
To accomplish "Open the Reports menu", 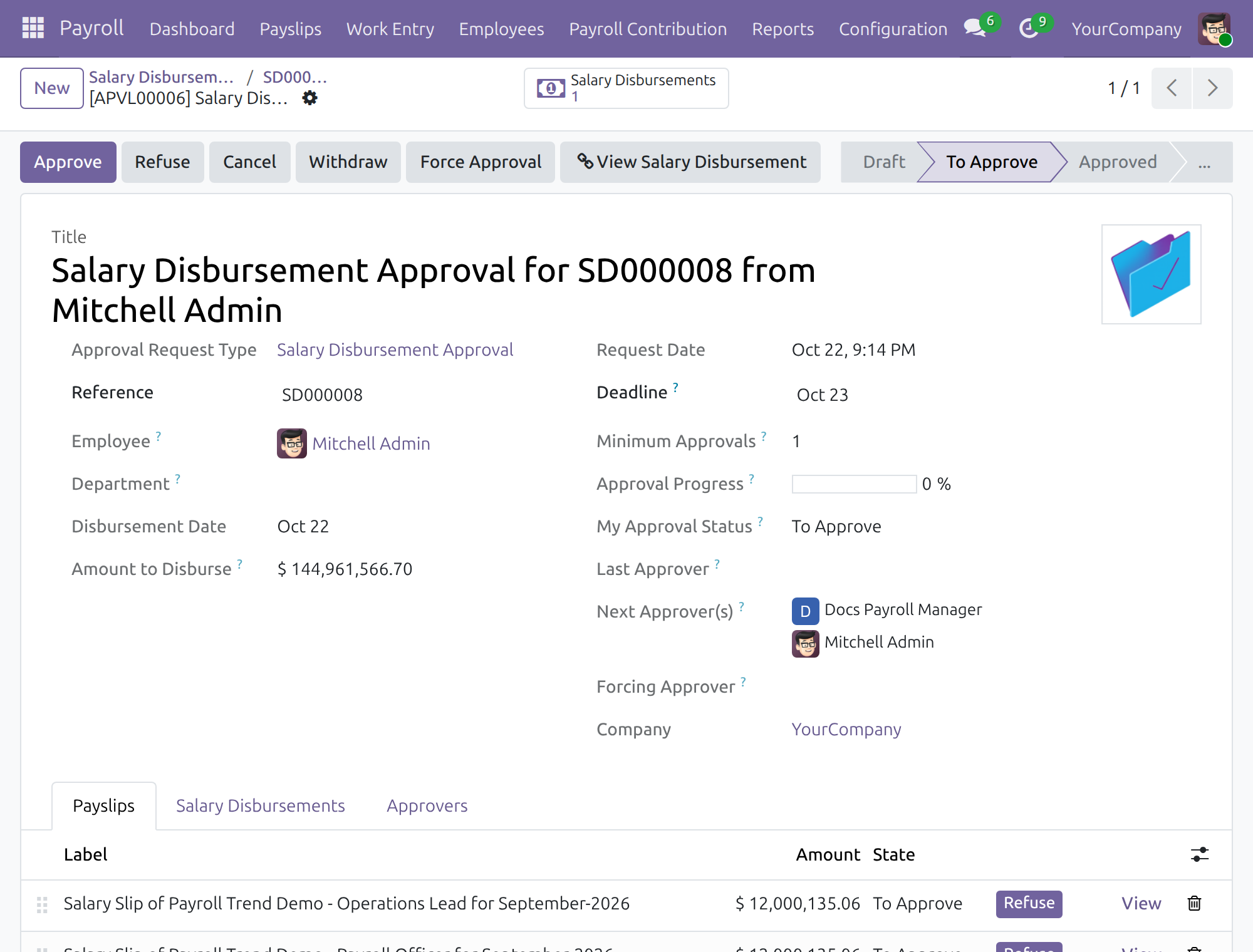I will 782,29.
